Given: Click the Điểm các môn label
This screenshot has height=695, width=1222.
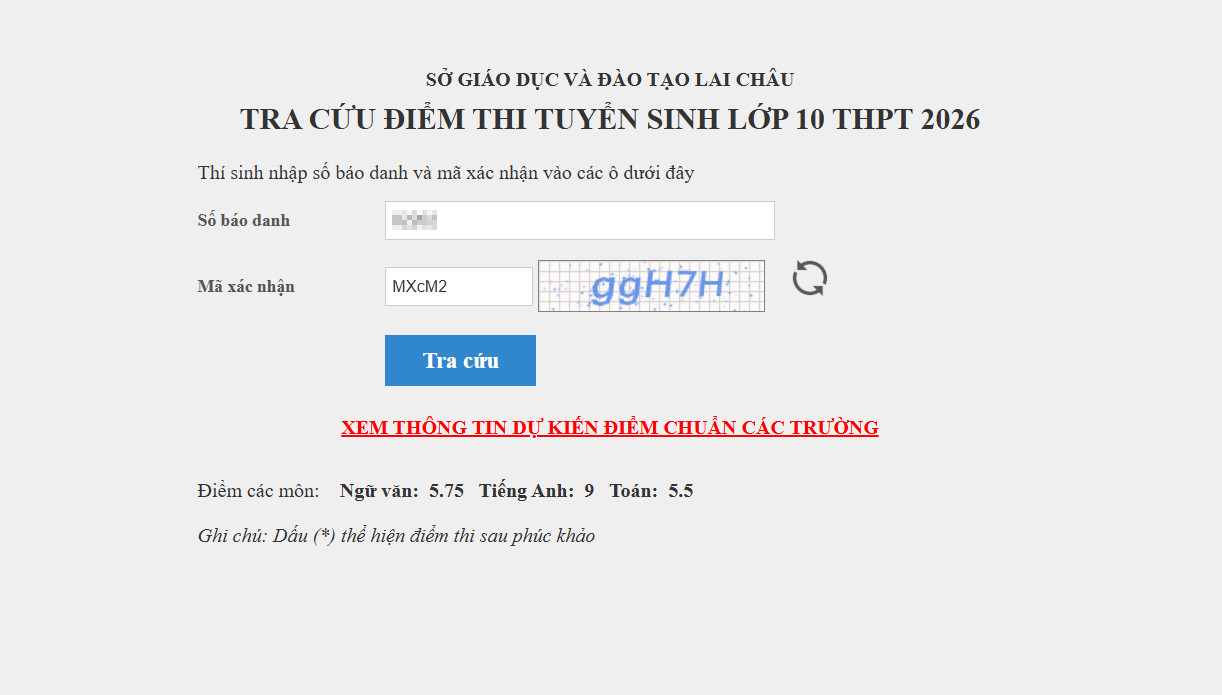Looking at the screenshot, I should coord(259,491).
